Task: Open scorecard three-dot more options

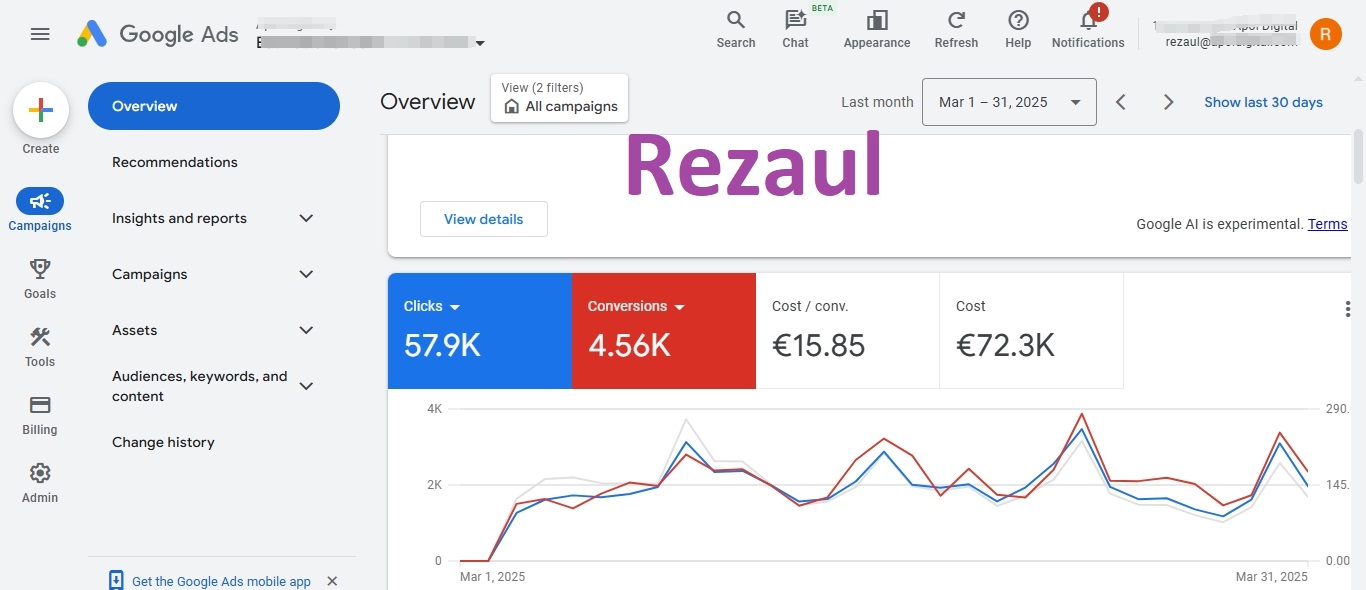Action: click(1348, 310)
